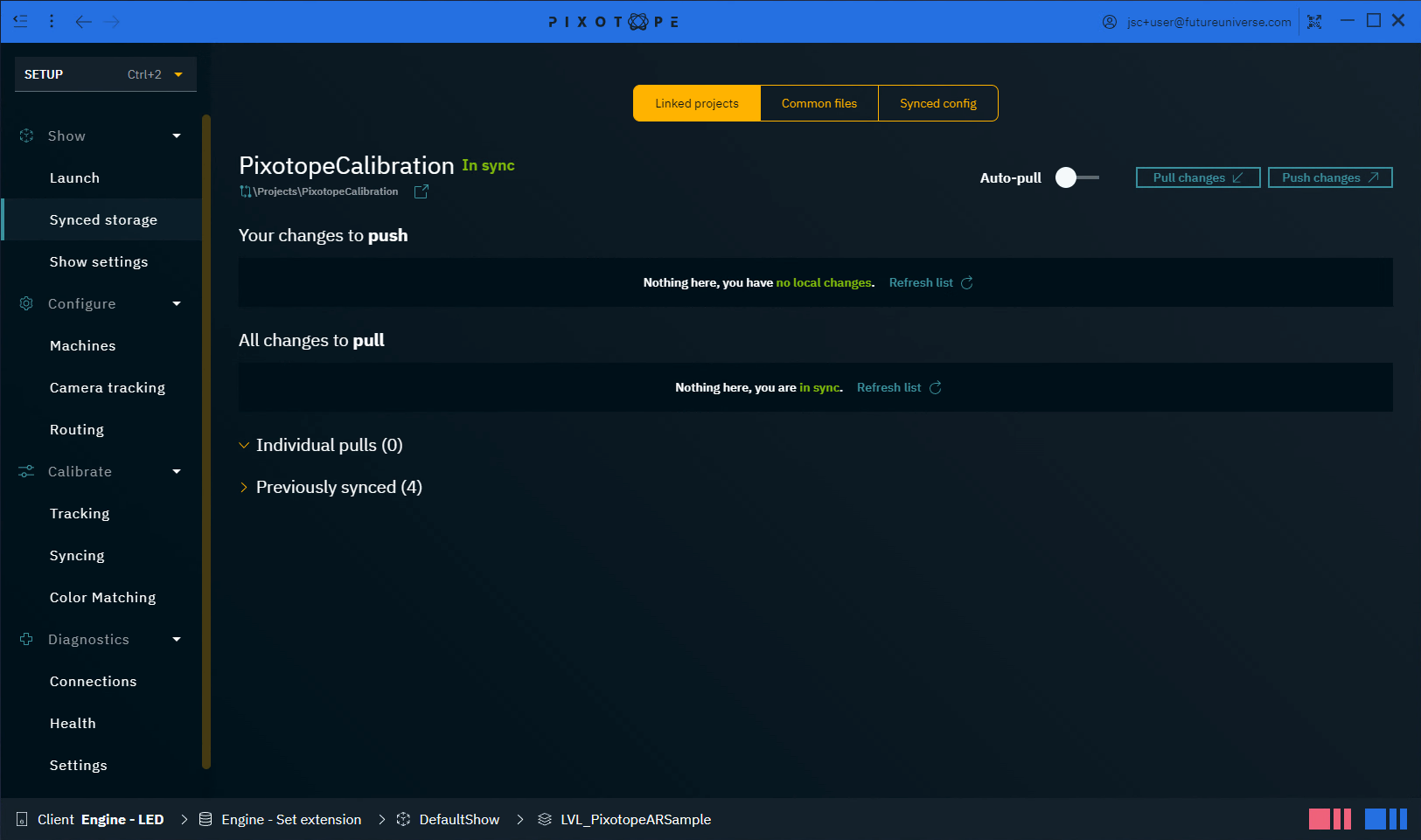Click the network/QR icon beside the email
Screen dimensions: 1421x840
click(1314, 22)
